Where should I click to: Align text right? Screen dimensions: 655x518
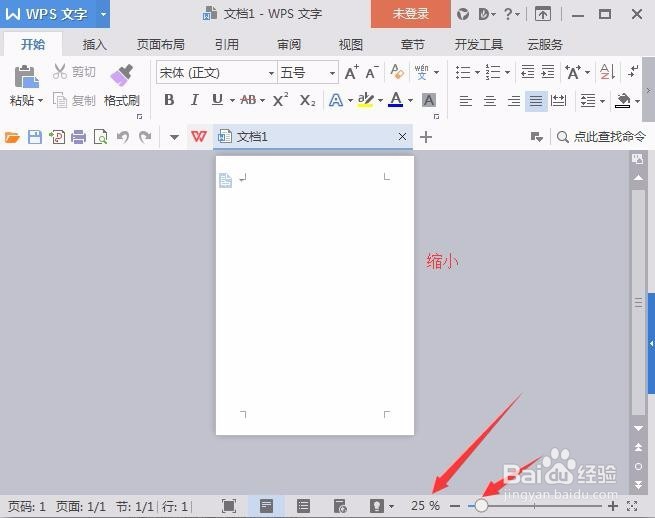tap(513, 101)
